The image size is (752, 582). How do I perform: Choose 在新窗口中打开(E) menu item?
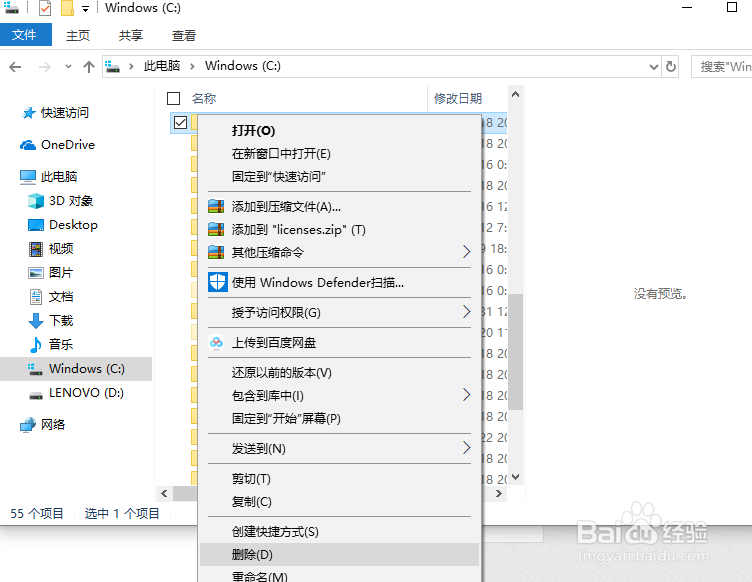[339, 154]
